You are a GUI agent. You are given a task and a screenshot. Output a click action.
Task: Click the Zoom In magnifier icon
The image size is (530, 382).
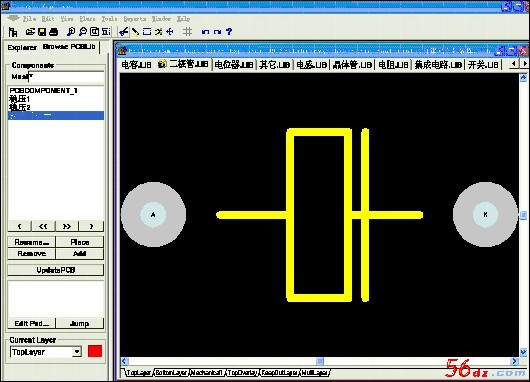[x=71, y=32]
